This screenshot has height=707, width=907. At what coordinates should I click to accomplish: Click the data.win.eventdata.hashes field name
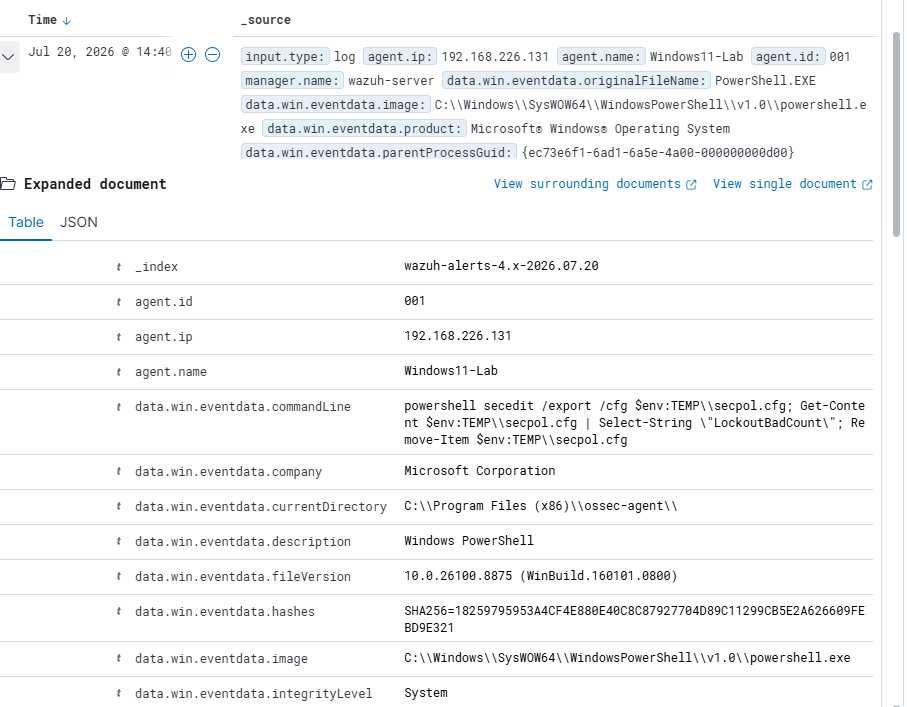coord(225,612)
